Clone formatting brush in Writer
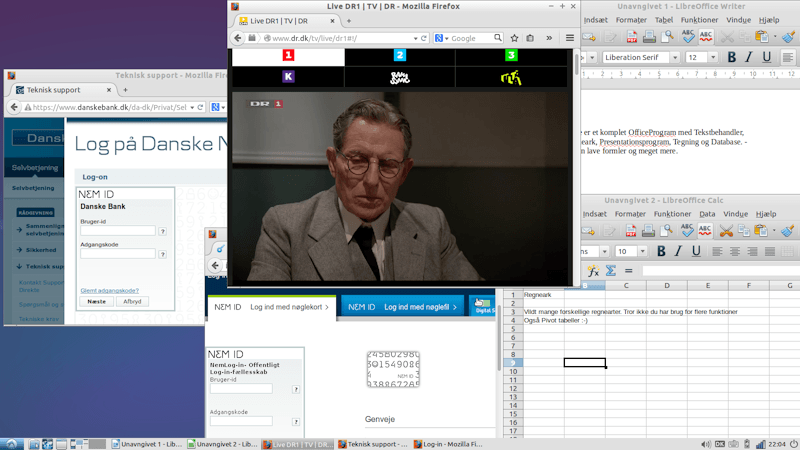800x450 pixels. [788, 37]
